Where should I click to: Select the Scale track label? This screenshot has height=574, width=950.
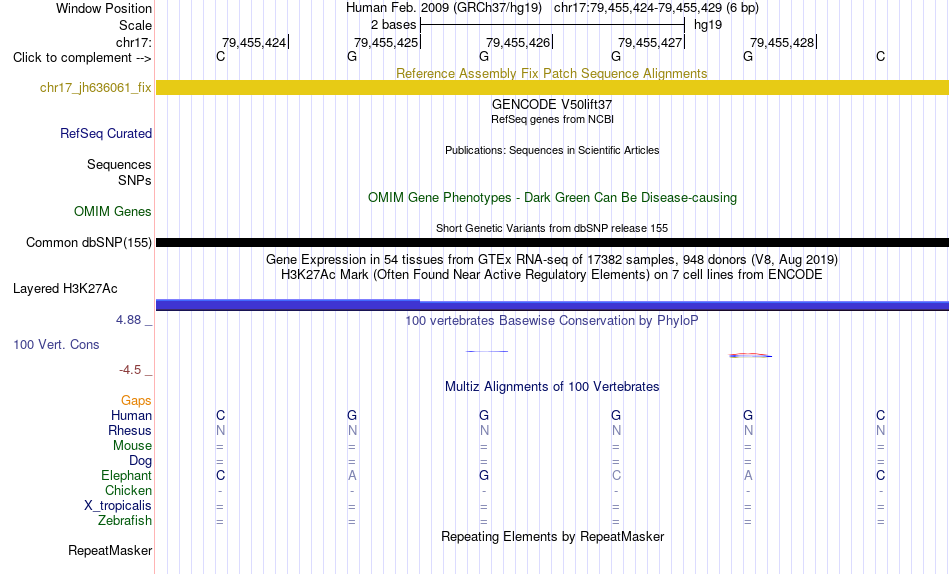135,25
